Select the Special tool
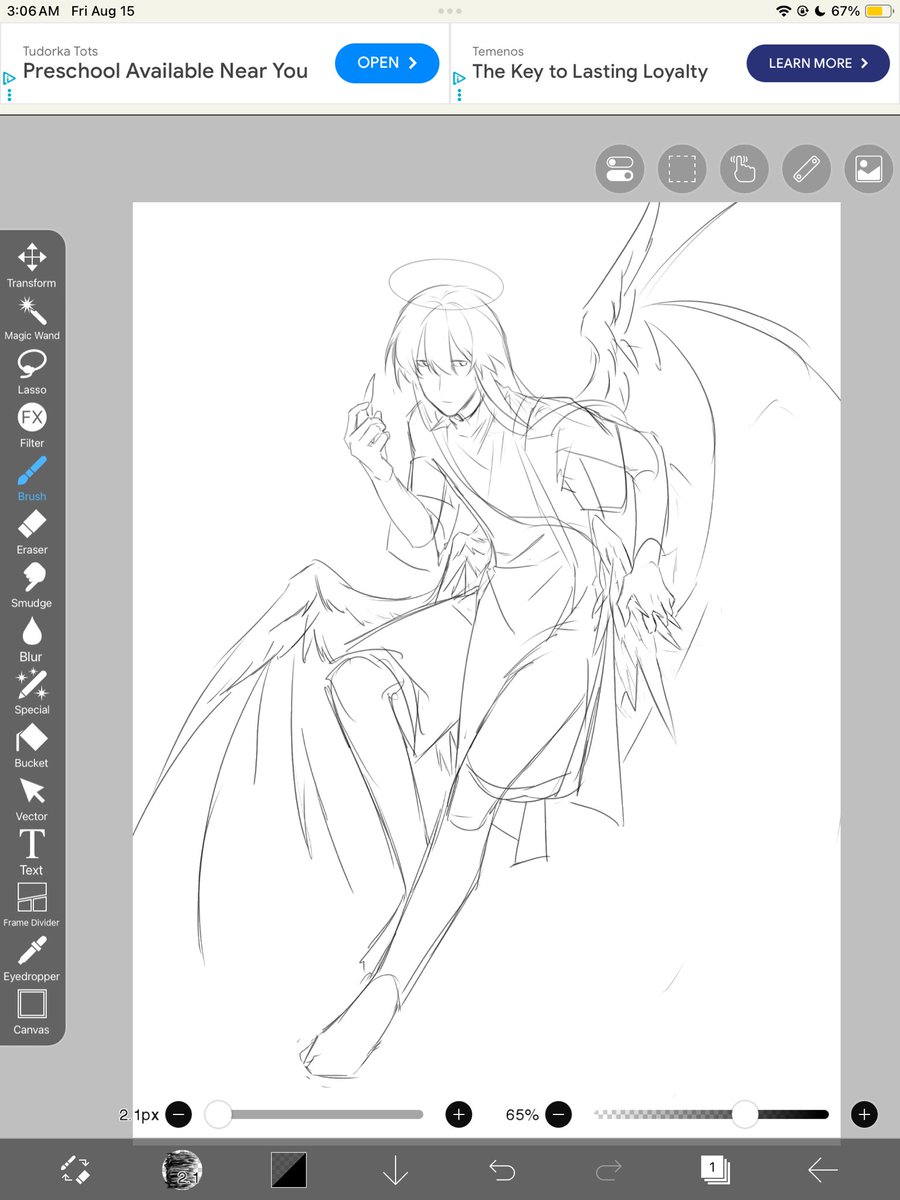The image size is (900, 1200). click(32, 692)
